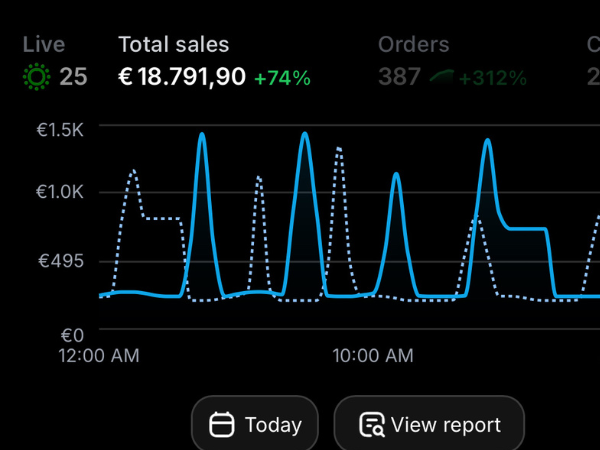Click the Orders sparkline trend icon
The width and height of the screenshot is (600, 450).
coord(442,76)
